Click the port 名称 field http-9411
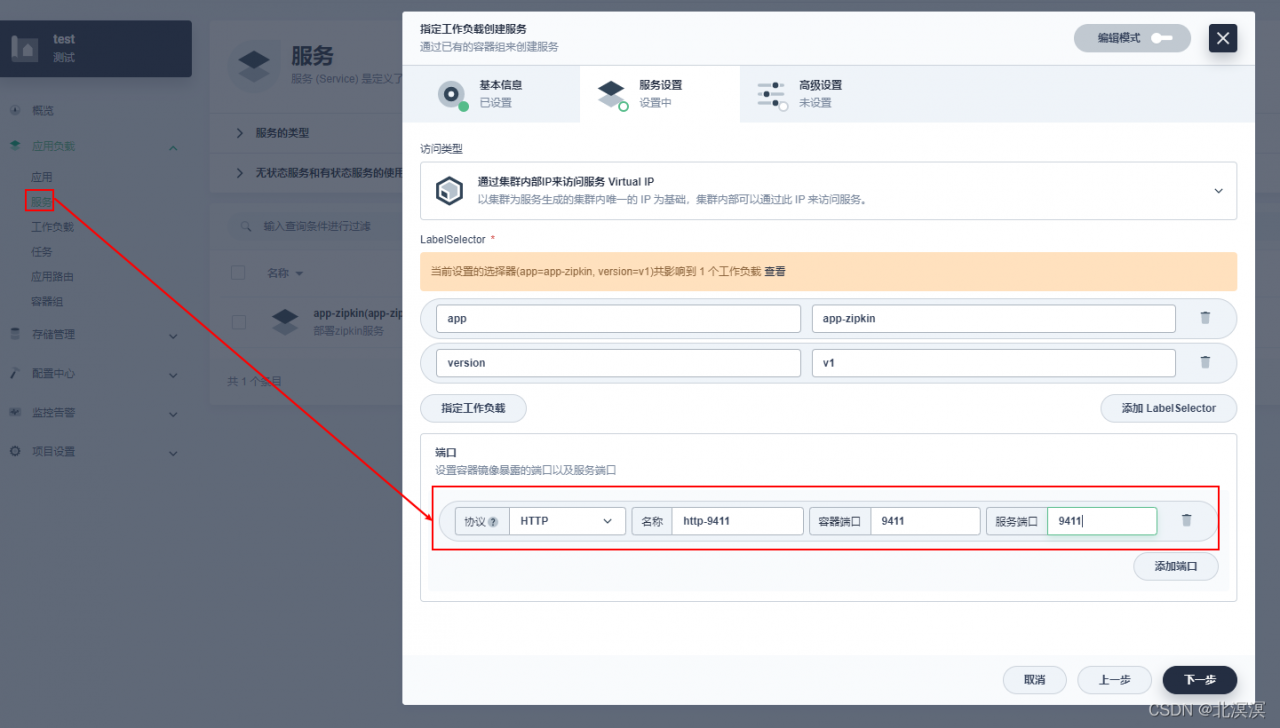Image resolution: width=1280 pixels, height=728 pixels. tap(737, 521)
